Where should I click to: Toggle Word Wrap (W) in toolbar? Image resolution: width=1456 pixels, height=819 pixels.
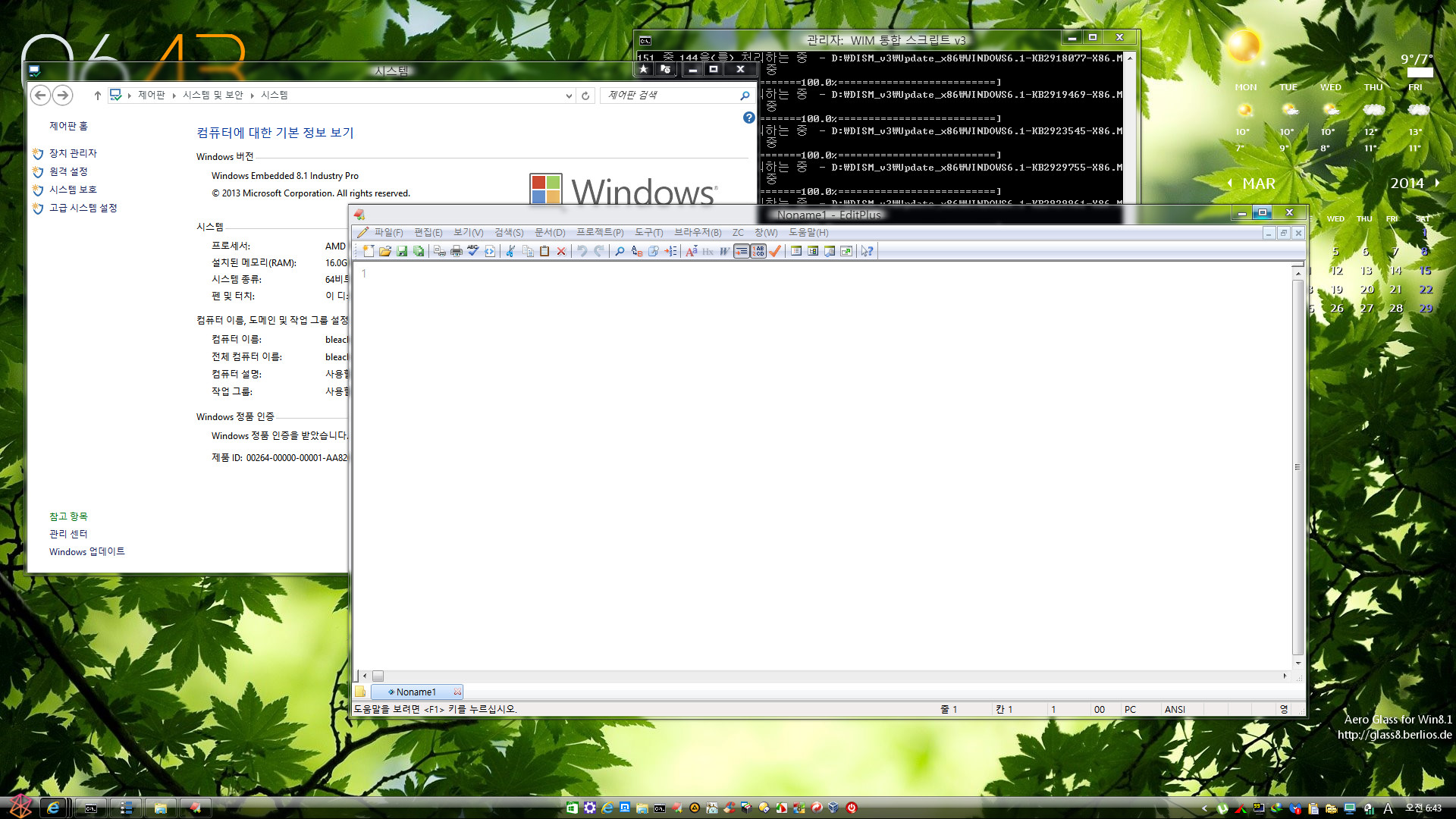point(725,251)
